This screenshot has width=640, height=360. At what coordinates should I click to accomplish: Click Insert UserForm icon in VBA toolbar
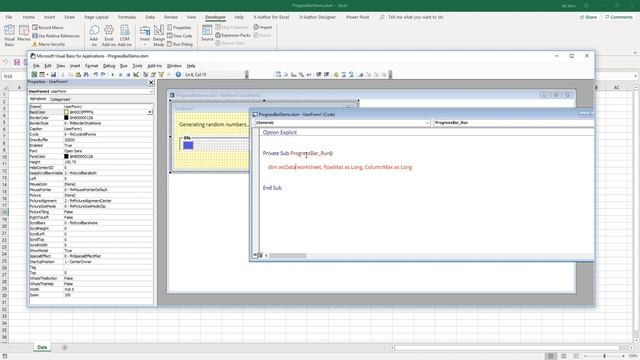coord(42,75)
